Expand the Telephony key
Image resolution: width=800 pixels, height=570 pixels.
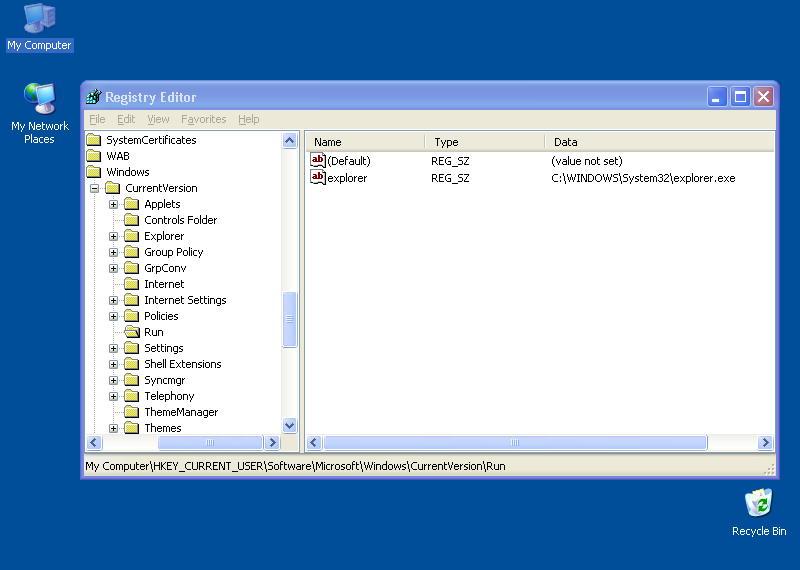(113, 396)
